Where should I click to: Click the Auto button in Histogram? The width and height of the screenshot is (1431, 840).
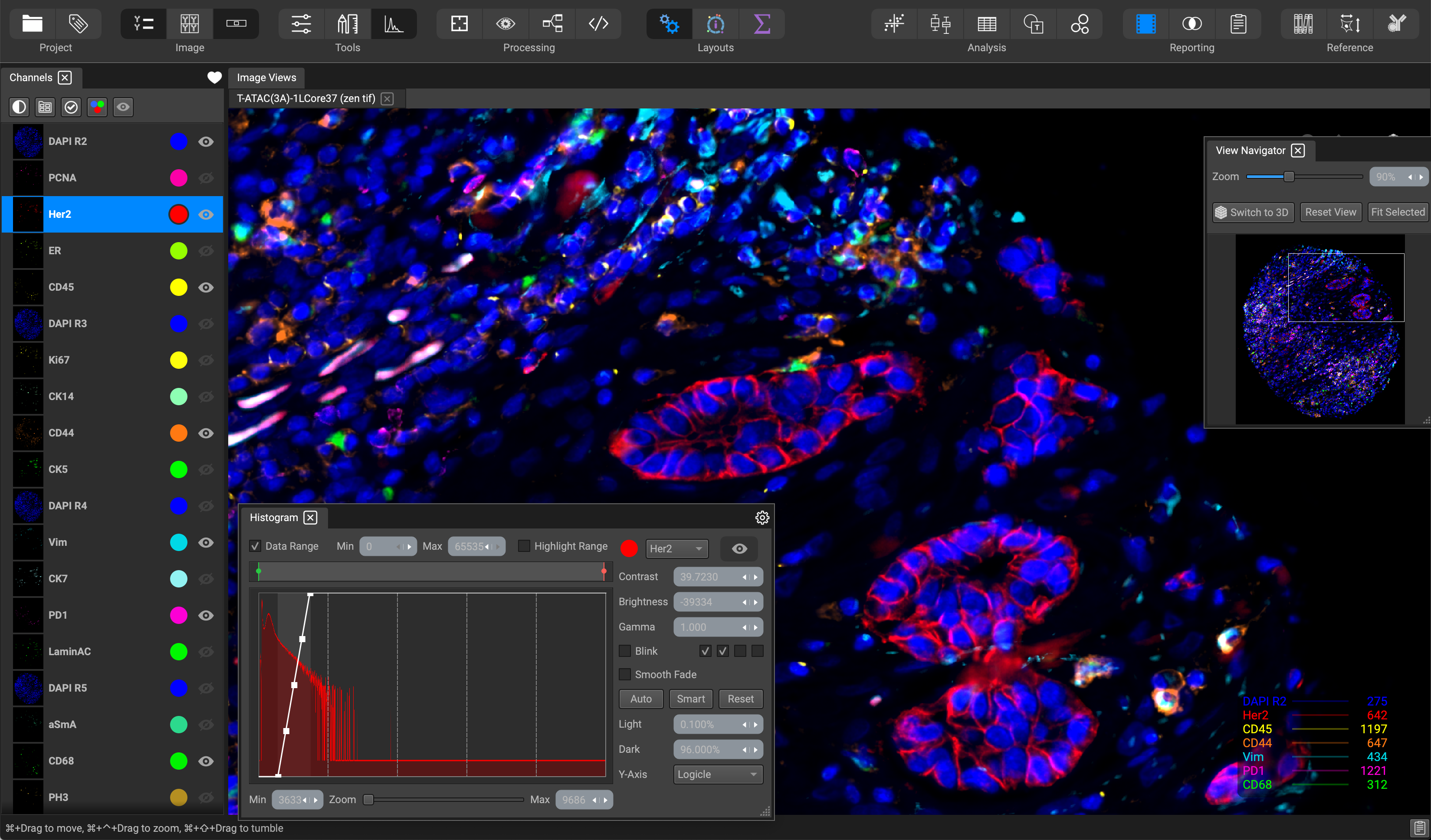tap(640, 699)
